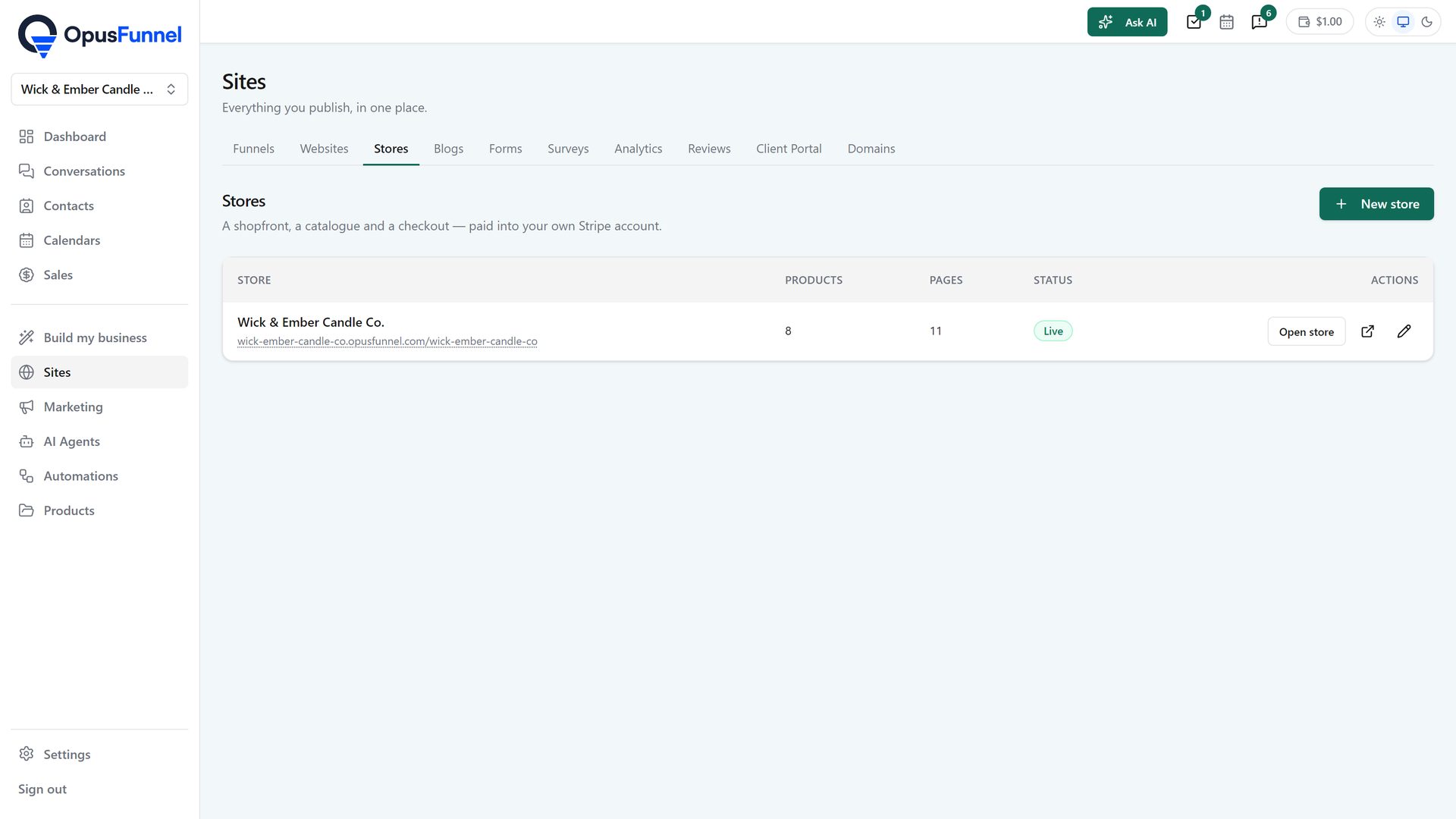Switch to the Analytics tab
The width and height of the screenshot is (1456, 819).
coord(638,149)
